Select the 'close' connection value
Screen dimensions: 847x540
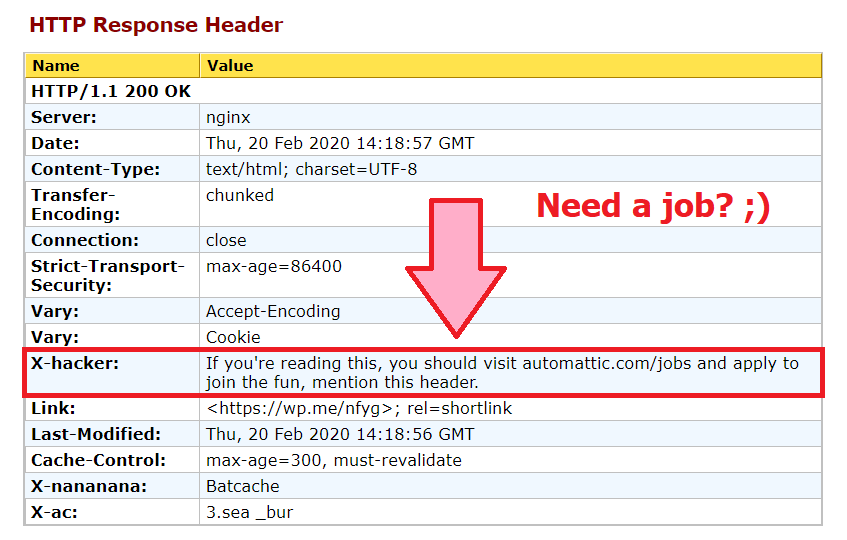(x=226, y=240)
